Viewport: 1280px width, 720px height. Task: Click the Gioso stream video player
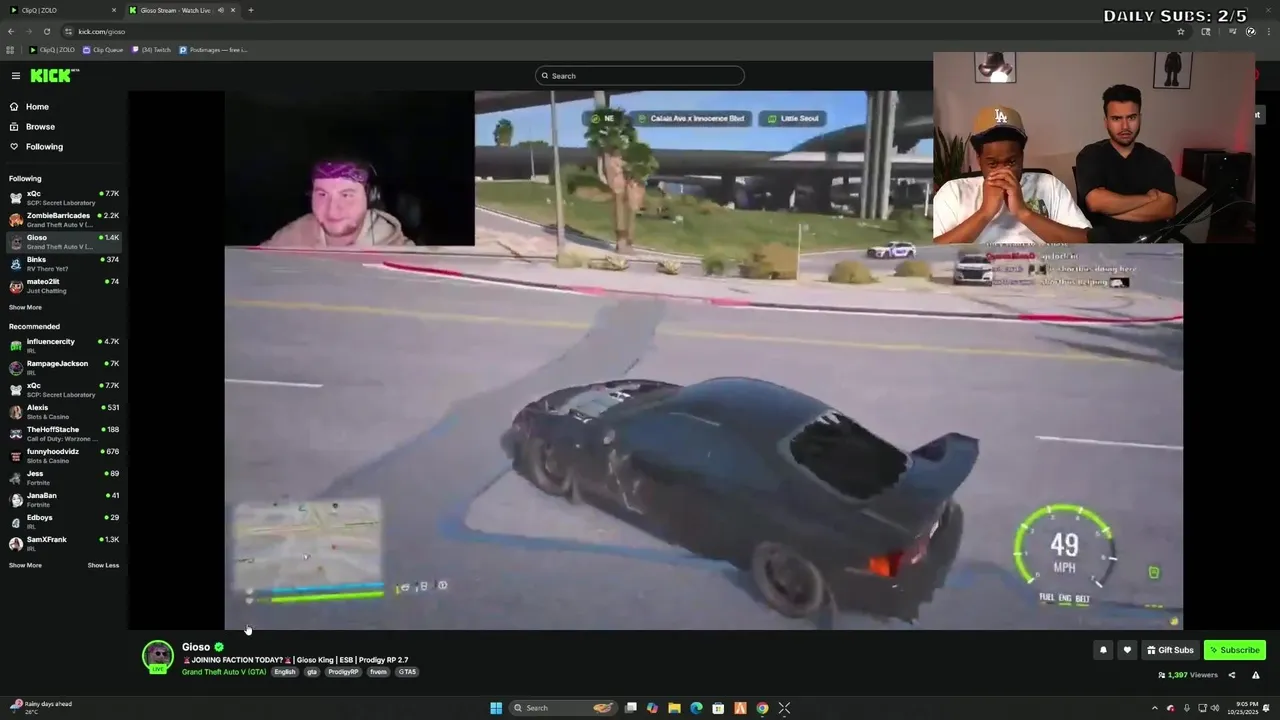[704, 360]
